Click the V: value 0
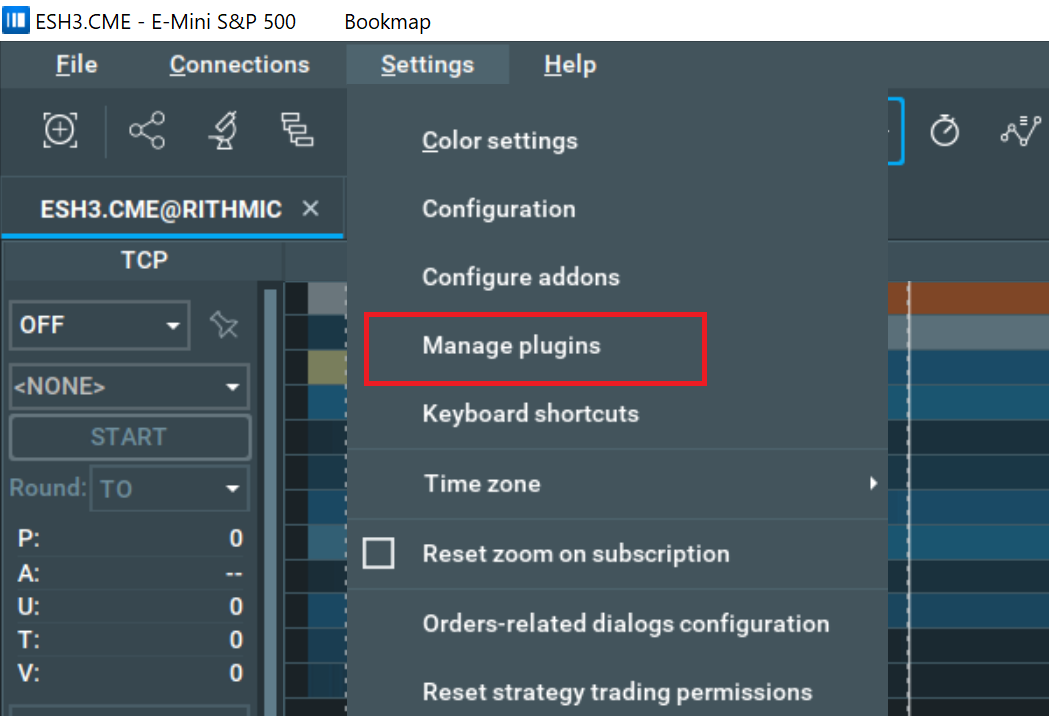 coord(235,673)
